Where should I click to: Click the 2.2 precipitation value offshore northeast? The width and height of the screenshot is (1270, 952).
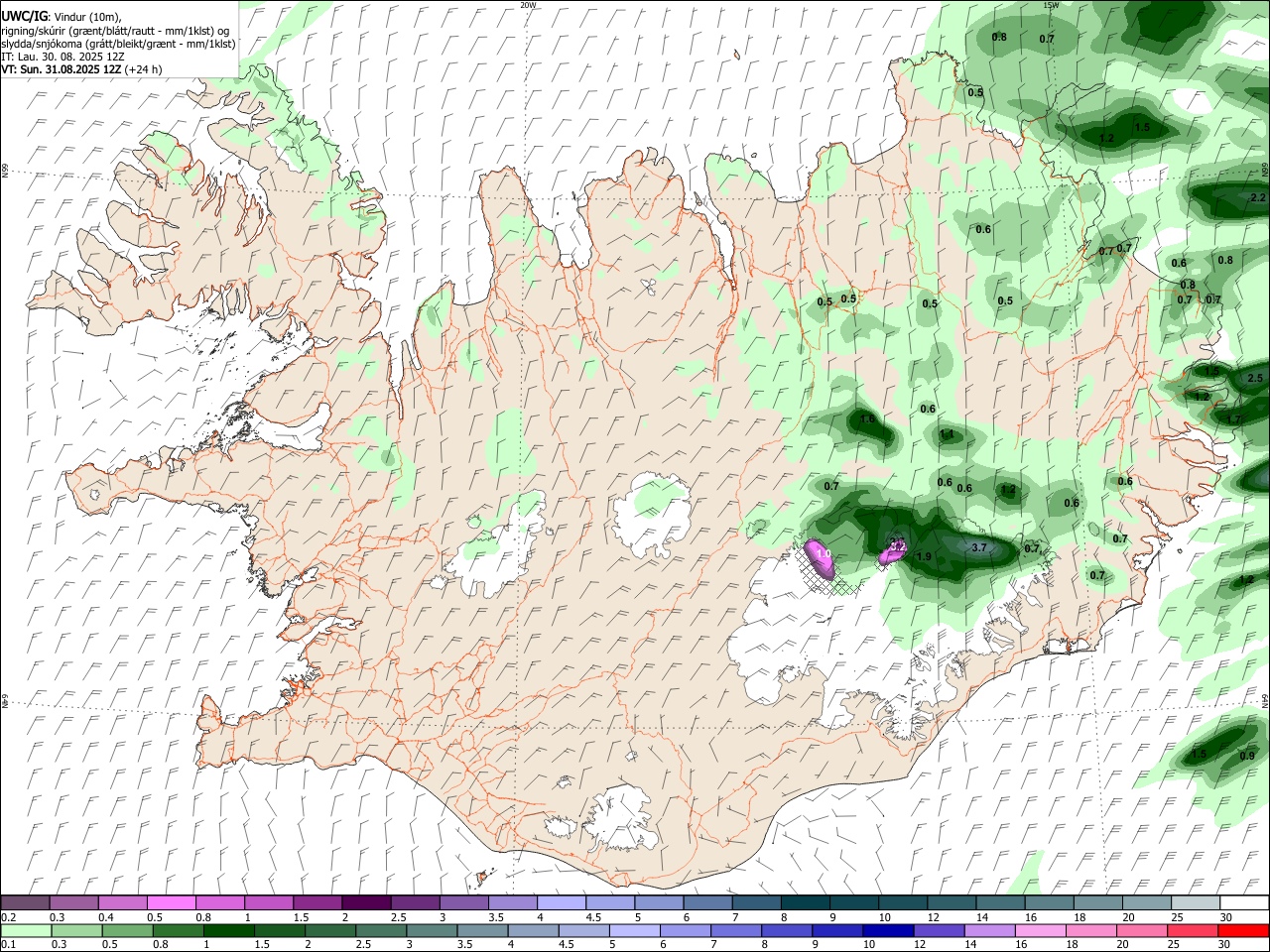(x=1258, y=197)
